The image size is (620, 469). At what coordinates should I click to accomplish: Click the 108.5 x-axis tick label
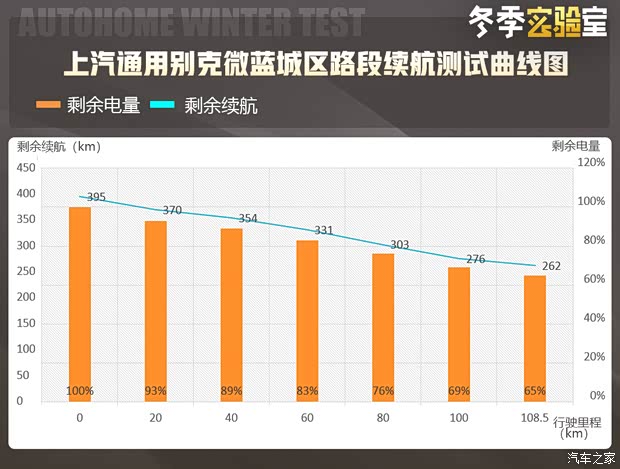pyautogui.click(x=535, y=418)
